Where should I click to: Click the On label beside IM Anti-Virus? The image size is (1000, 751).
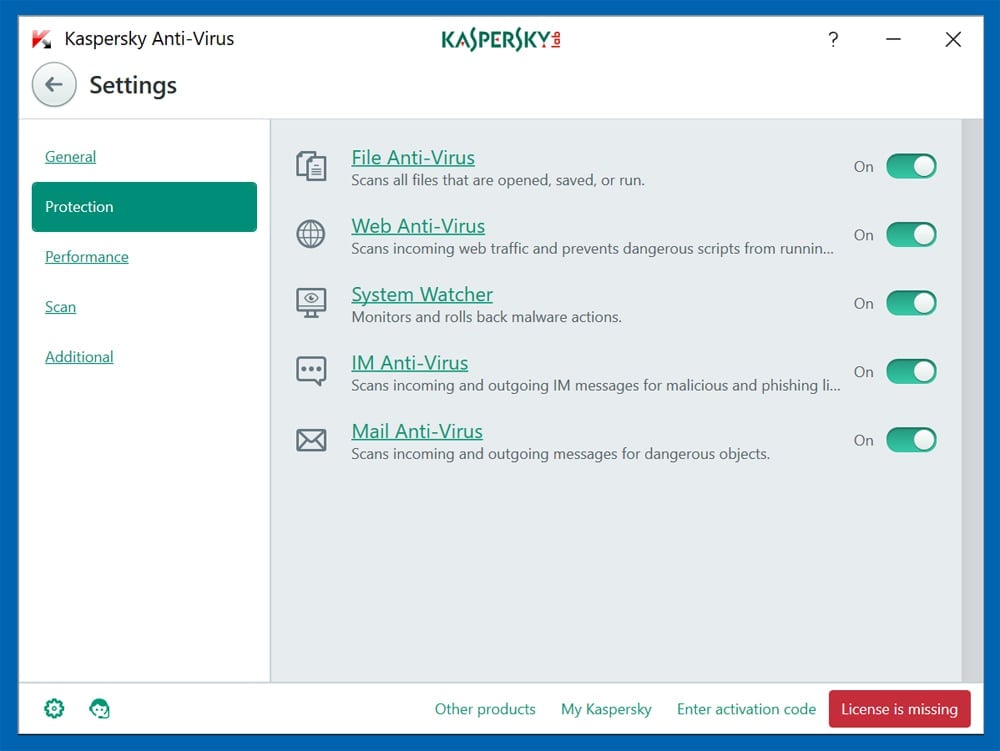[x=864, y=372]
